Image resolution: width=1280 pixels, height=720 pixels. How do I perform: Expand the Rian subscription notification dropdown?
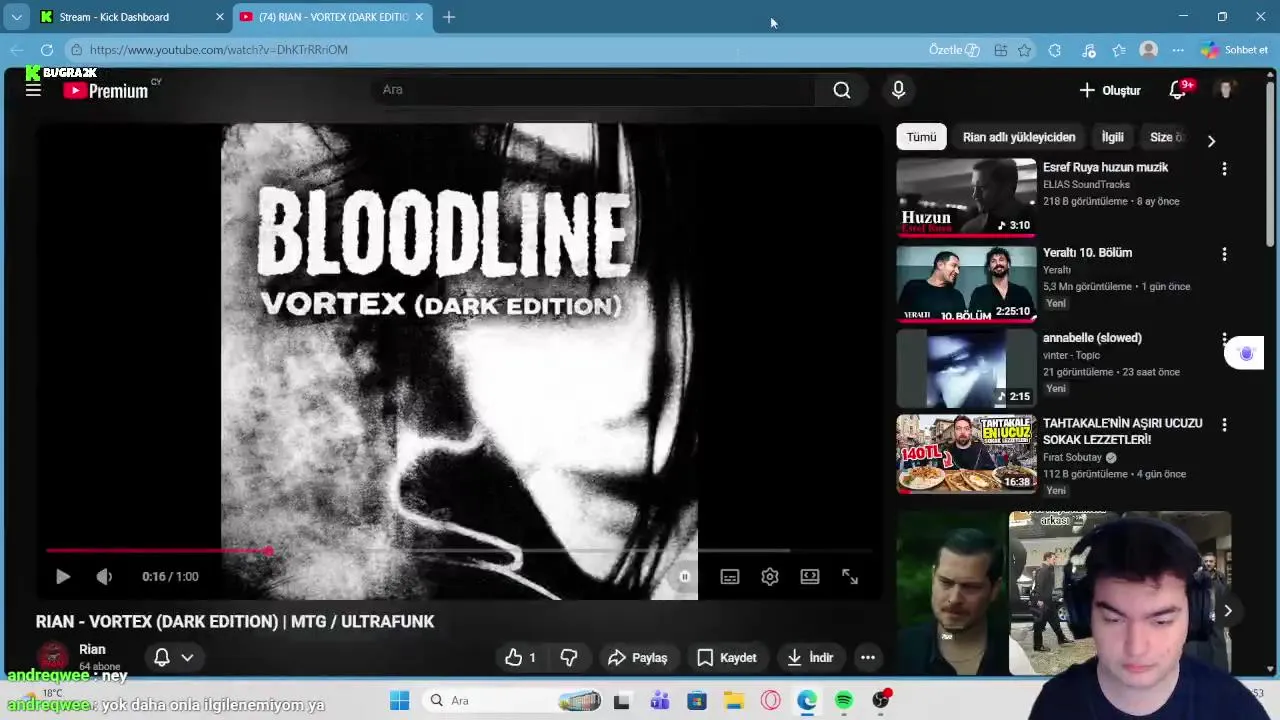[x=174, y=657]
